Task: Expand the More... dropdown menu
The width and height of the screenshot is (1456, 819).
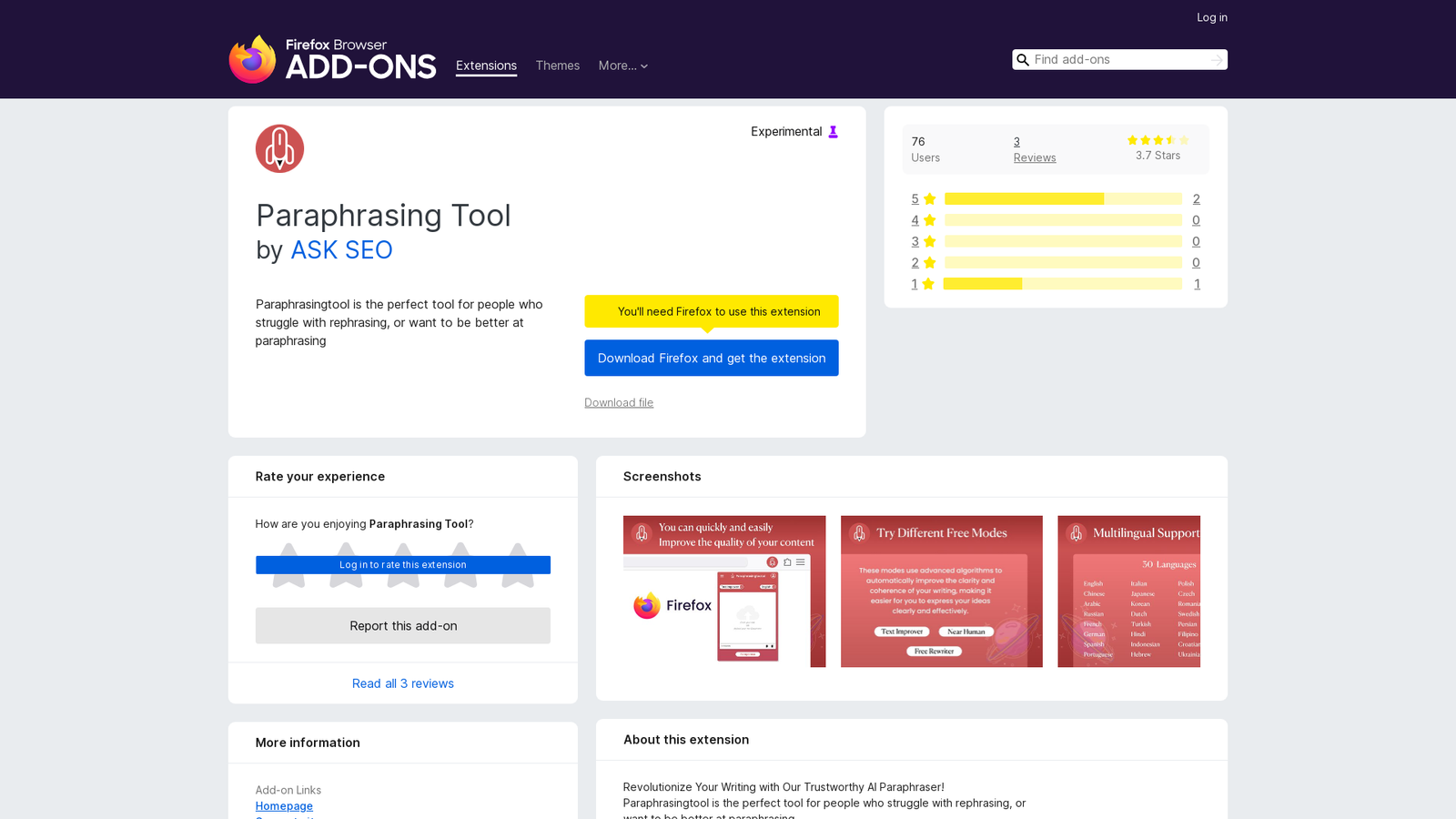Action: tap(623, 66)
